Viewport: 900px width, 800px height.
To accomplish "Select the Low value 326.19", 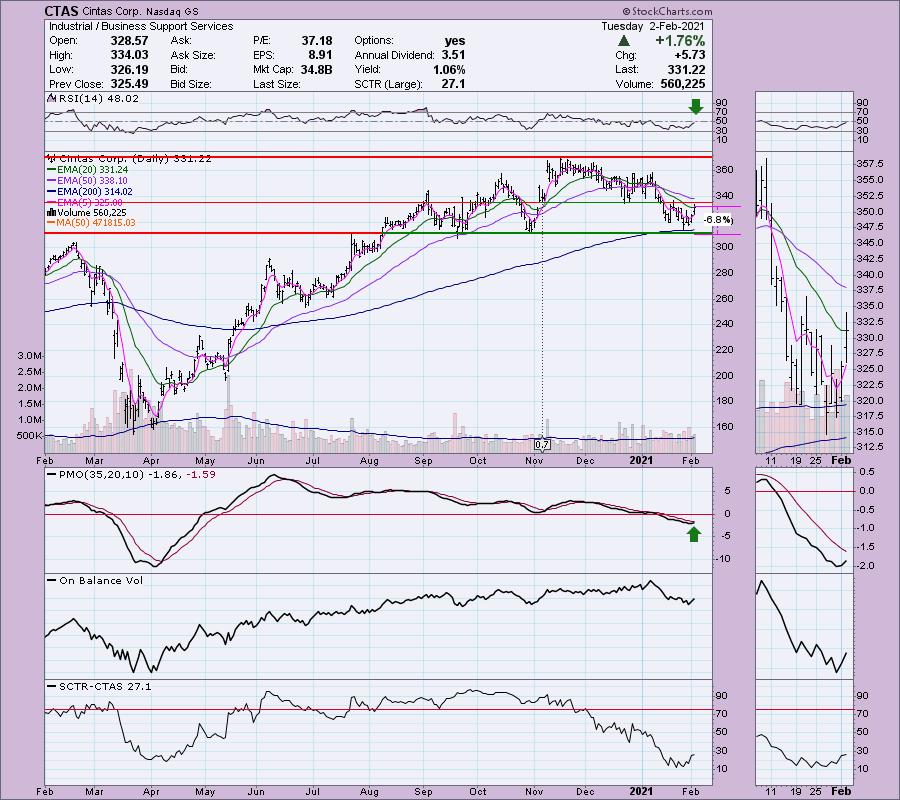I will coord(129,69).
